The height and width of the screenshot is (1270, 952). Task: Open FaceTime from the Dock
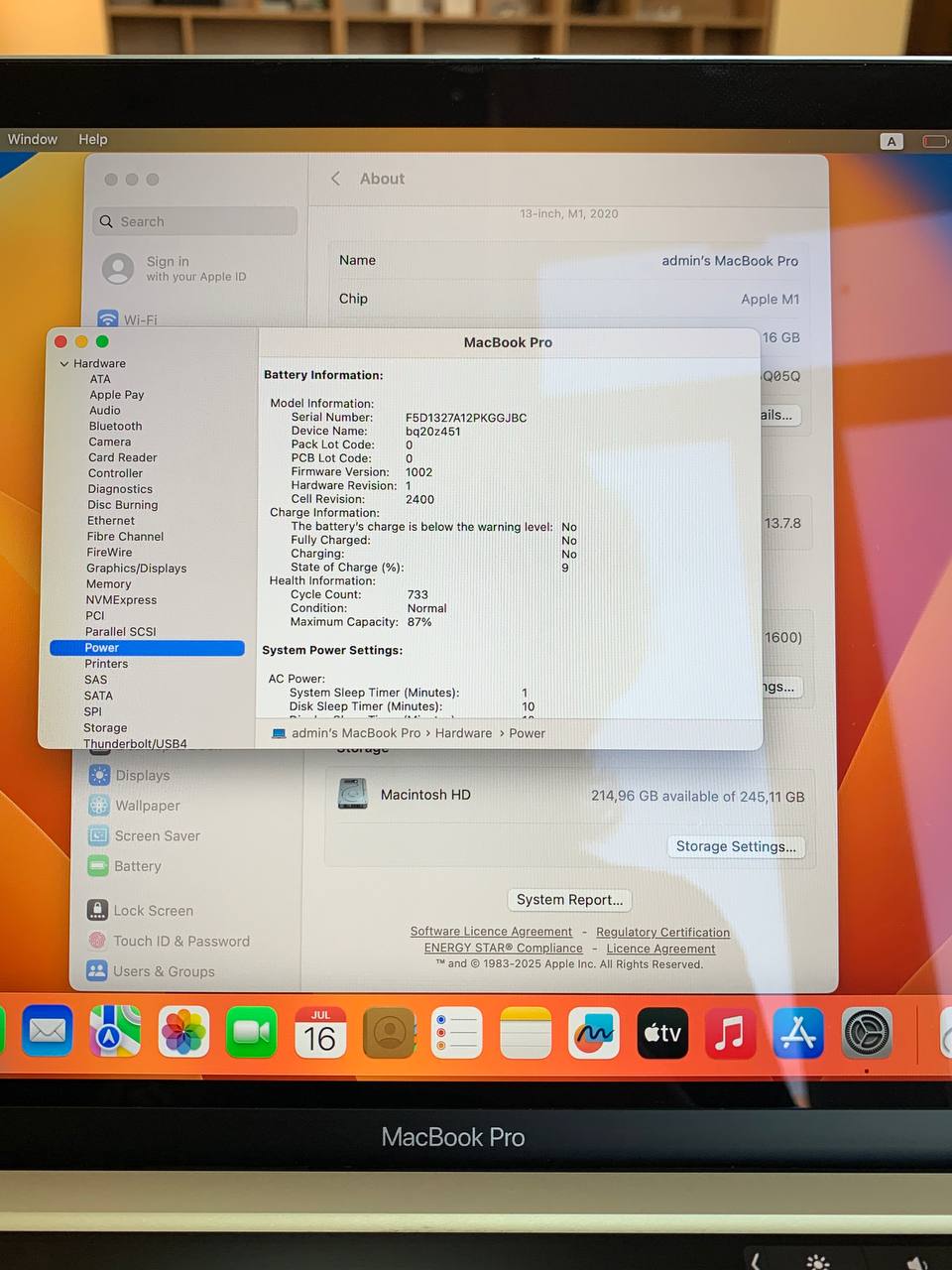click(252, 1032)
